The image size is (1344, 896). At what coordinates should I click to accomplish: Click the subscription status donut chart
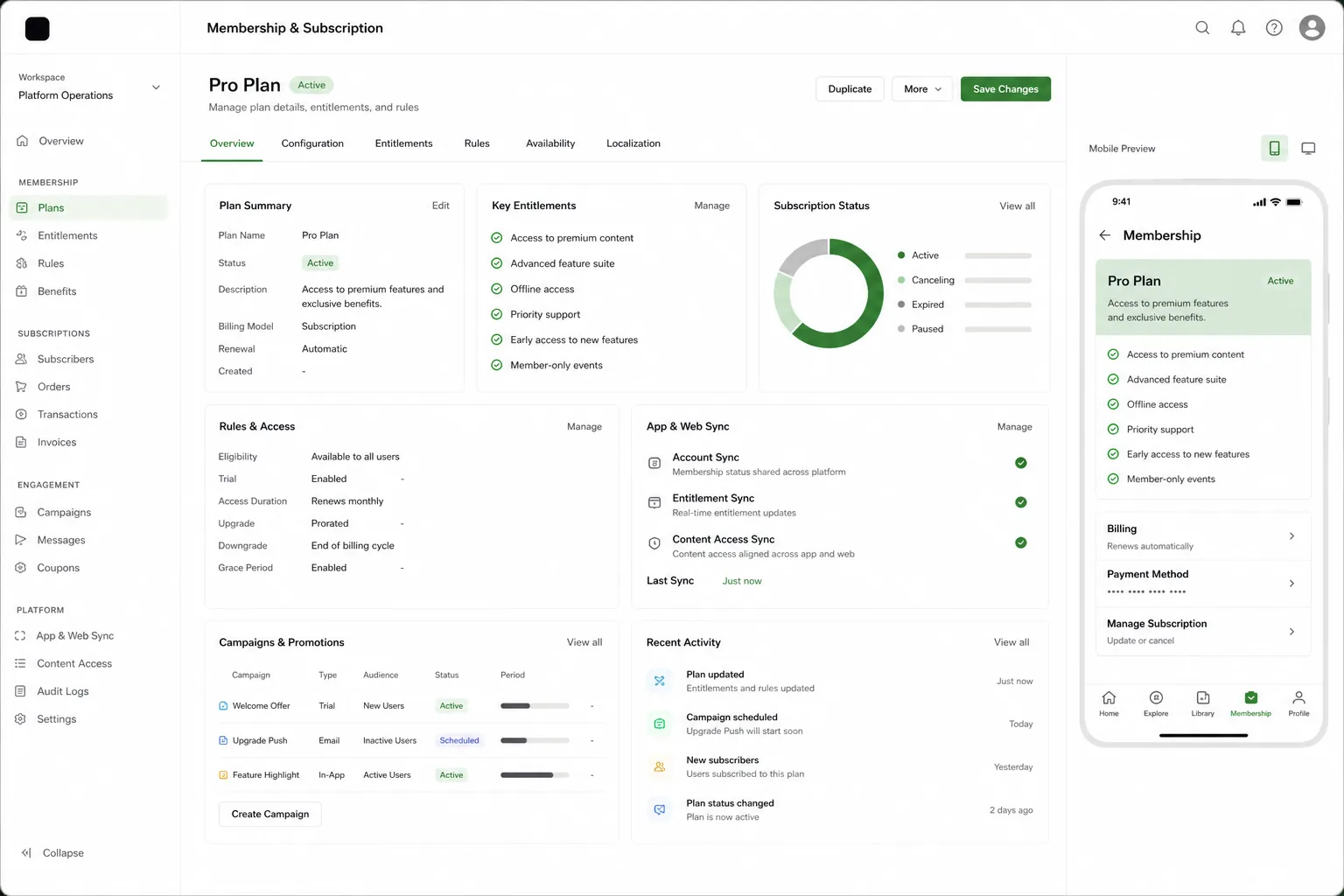coord(829,293)
